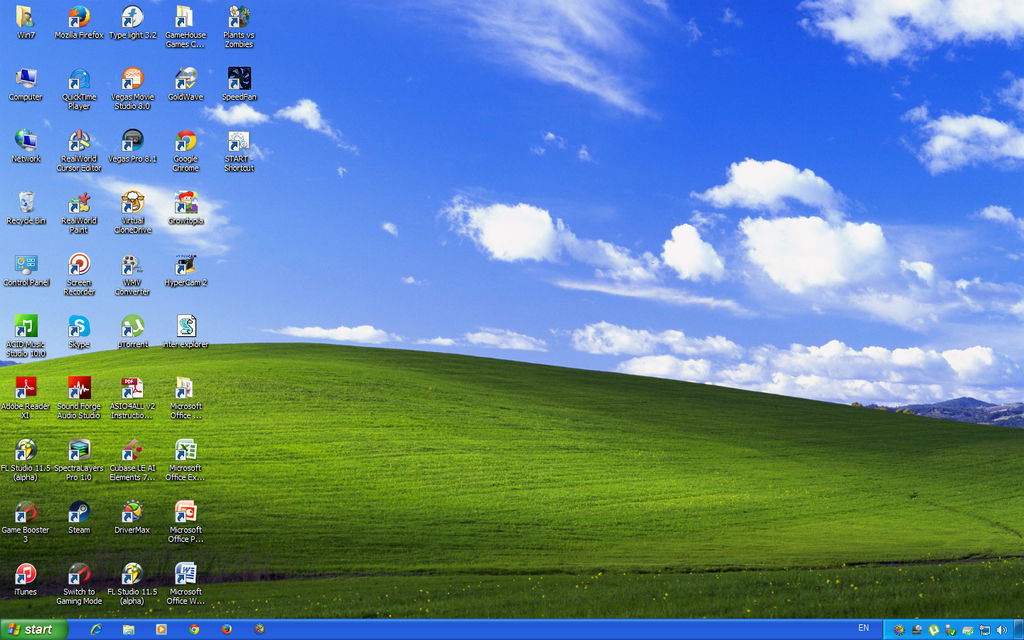Click the inter explorer desktop icon
1024x640 pixels.
click(x=185, y=332)
